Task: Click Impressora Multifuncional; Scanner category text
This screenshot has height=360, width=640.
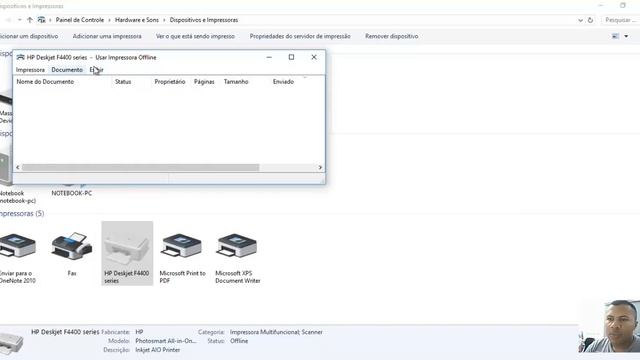Action: 276,332
